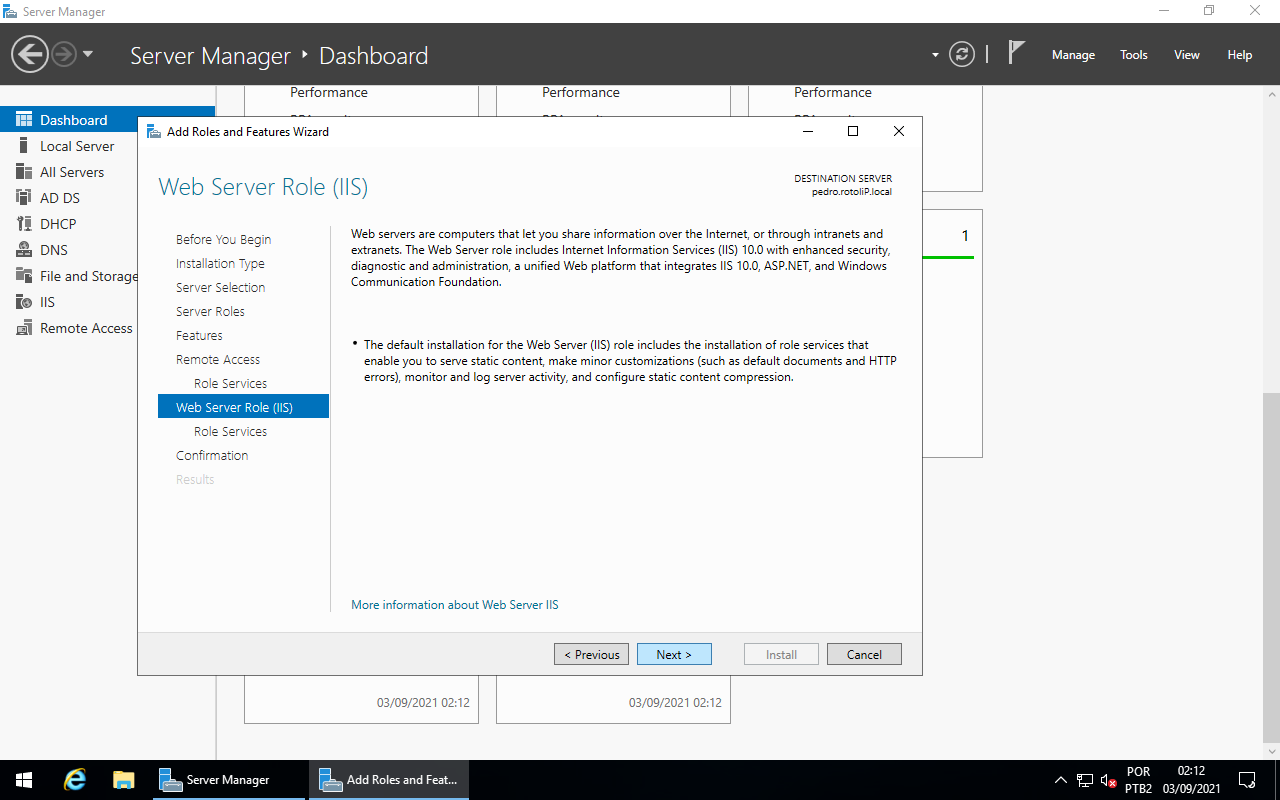Open the Tools menu
Screen dimensions: 1280x800
(1133, 55)
